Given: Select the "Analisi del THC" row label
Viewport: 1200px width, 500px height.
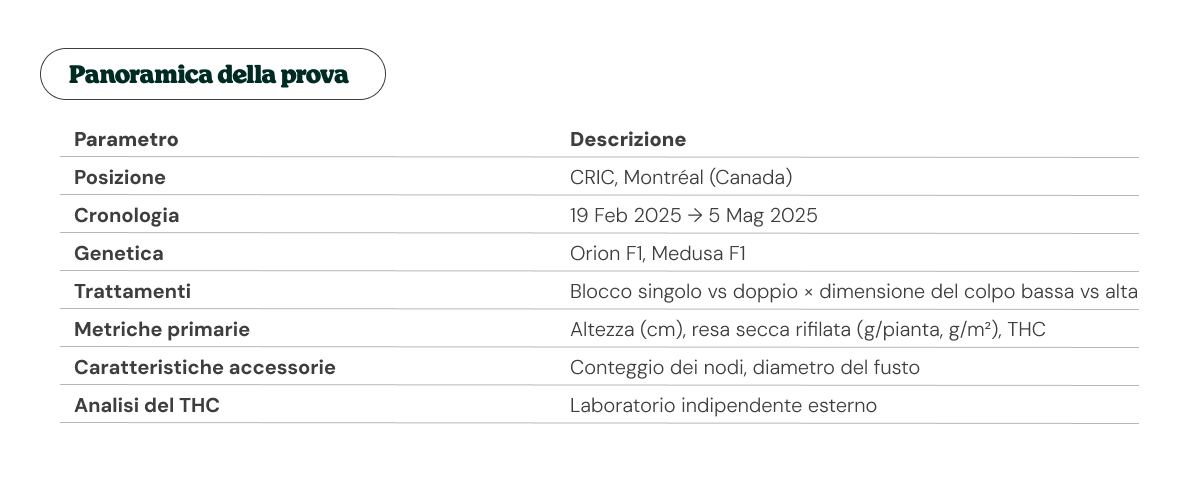Looking at the screenshot, I should tap(146, 405).
